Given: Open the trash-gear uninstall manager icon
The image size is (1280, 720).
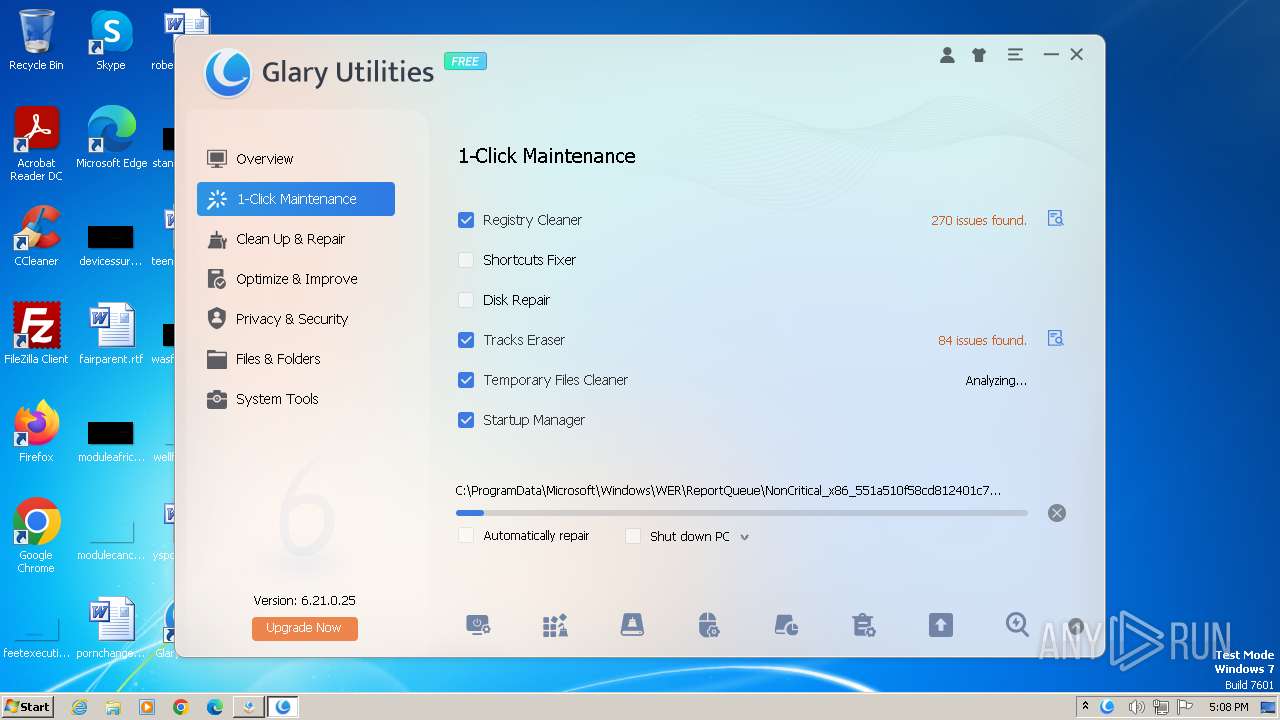Looking at the screenshot, I should (x=863, y=626).
